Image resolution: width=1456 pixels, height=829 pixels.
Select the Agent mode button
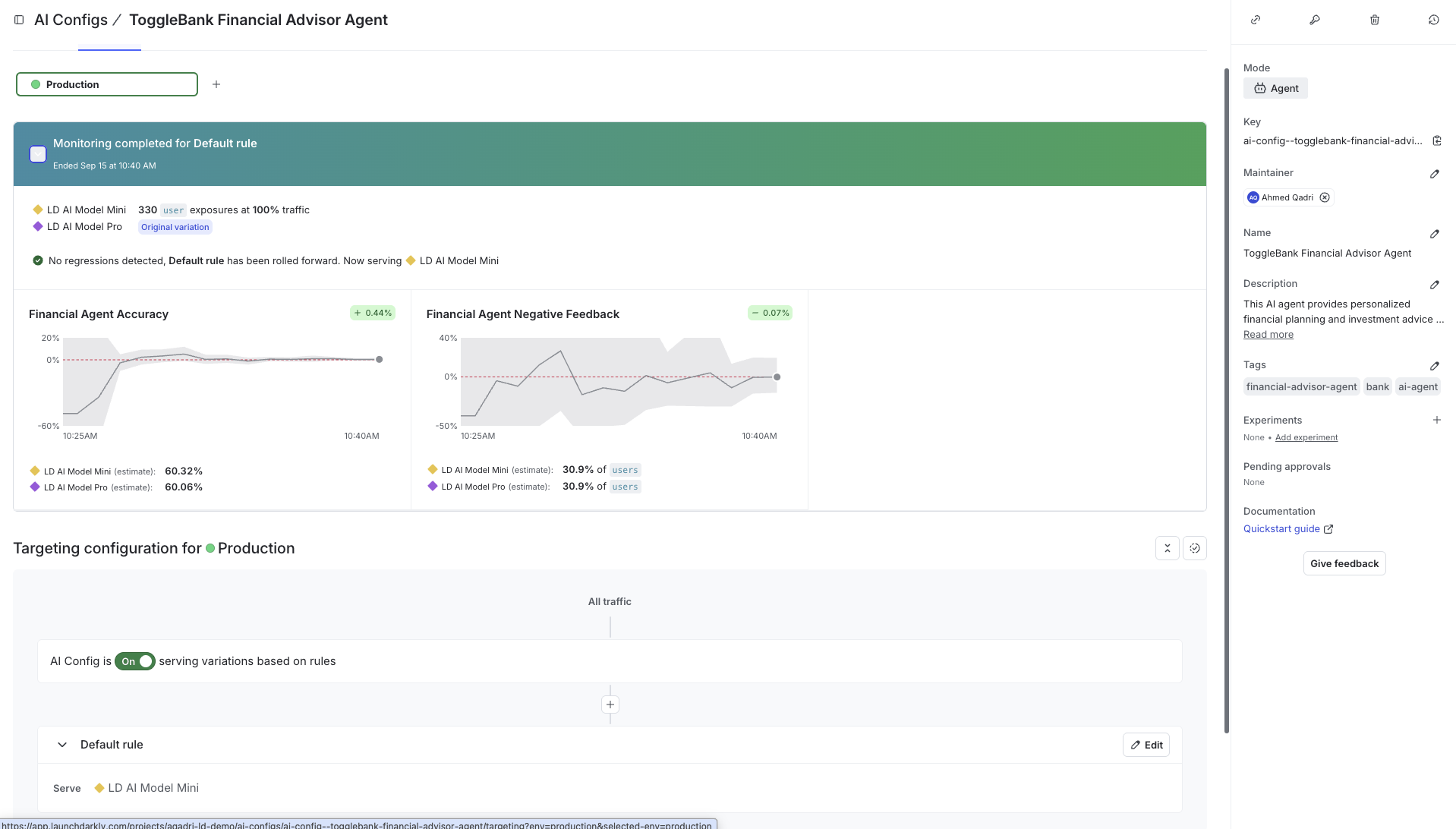(1275, 88)
